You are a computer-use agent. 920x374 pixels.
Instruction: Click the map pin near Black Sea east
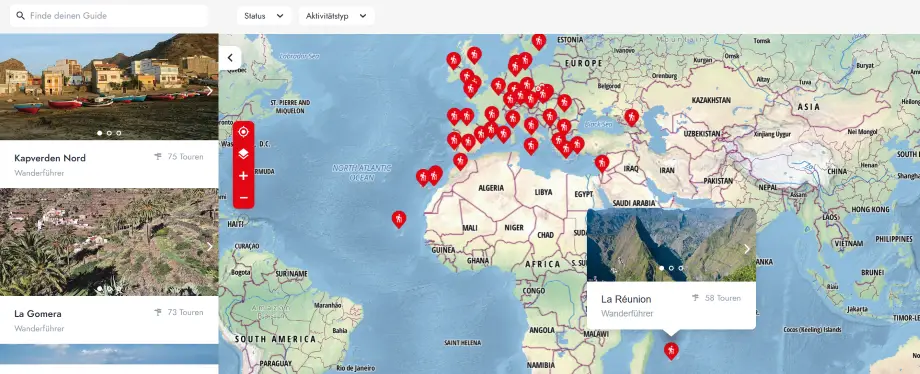tap(631, 117)
